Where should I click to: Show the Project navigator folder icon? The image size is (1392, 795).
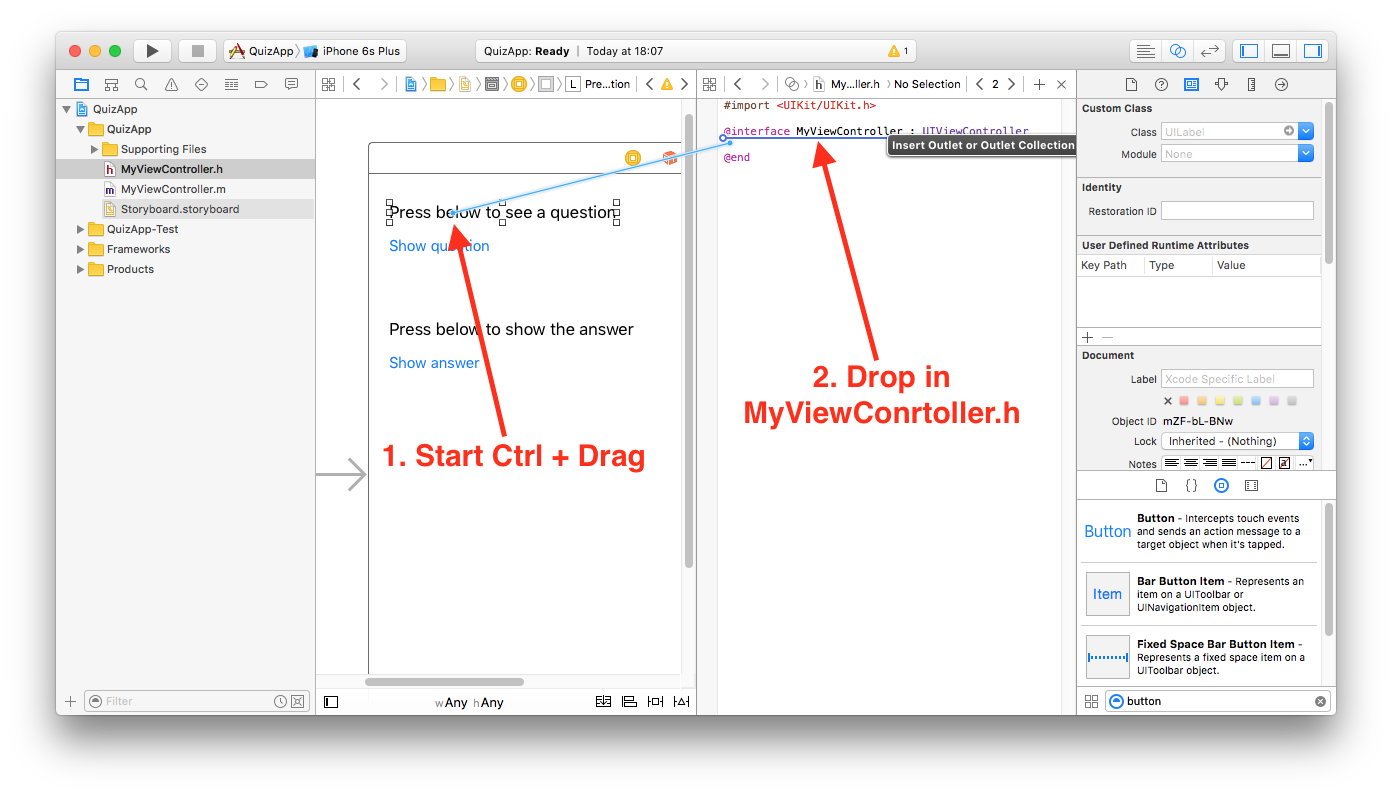(81, 84)
